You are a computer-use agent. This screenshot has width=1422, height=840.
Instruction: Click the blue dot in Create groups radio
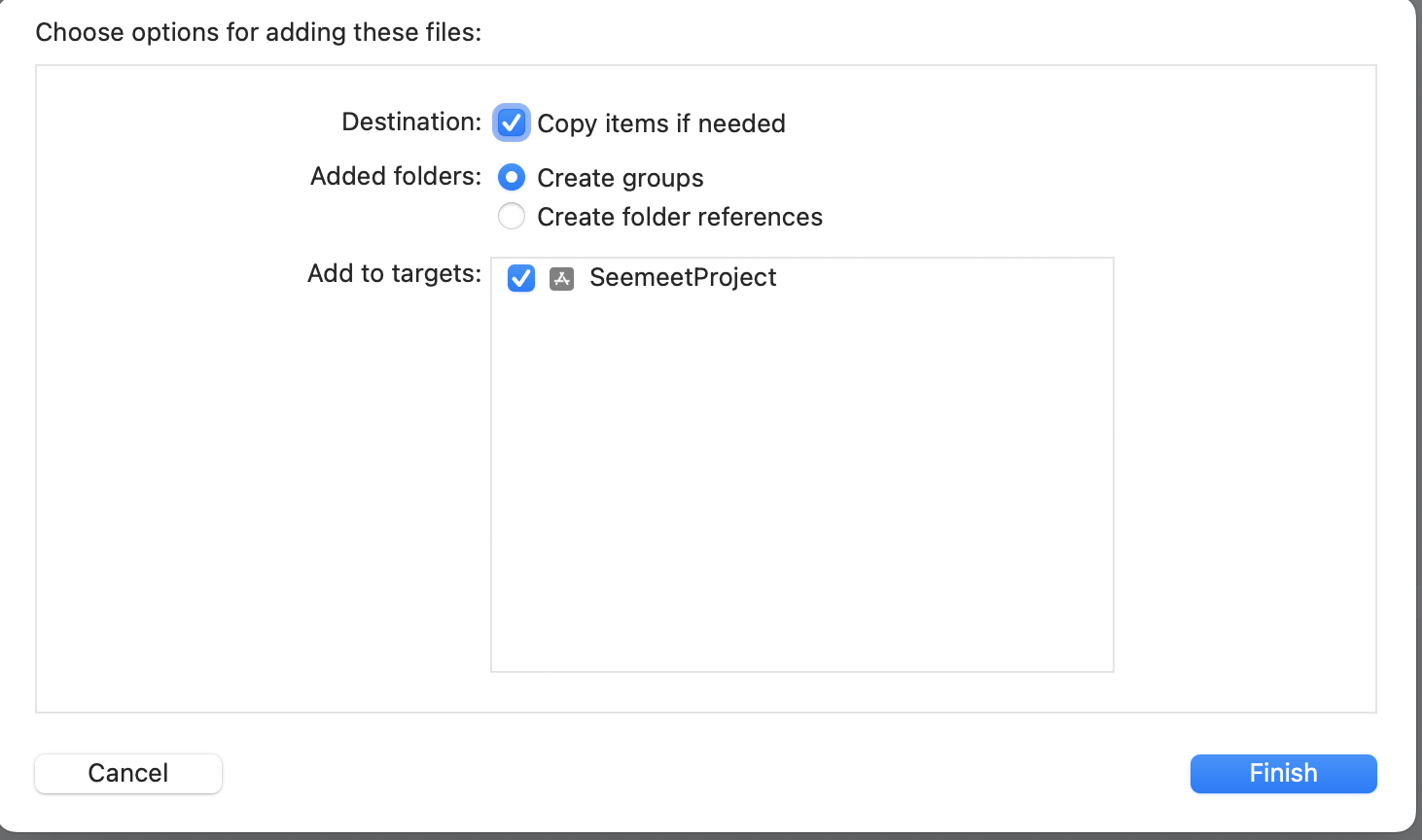point(512,178)
